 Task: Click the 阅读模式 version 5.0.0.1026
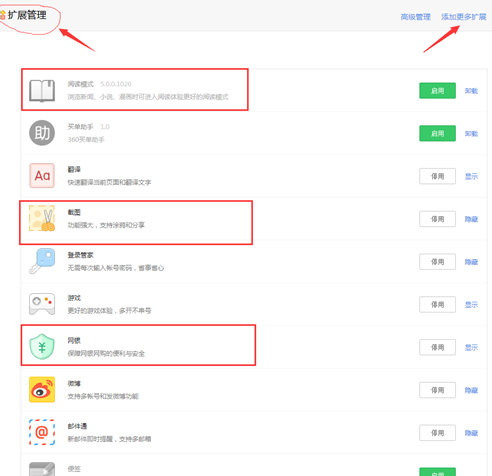point(116,84)
